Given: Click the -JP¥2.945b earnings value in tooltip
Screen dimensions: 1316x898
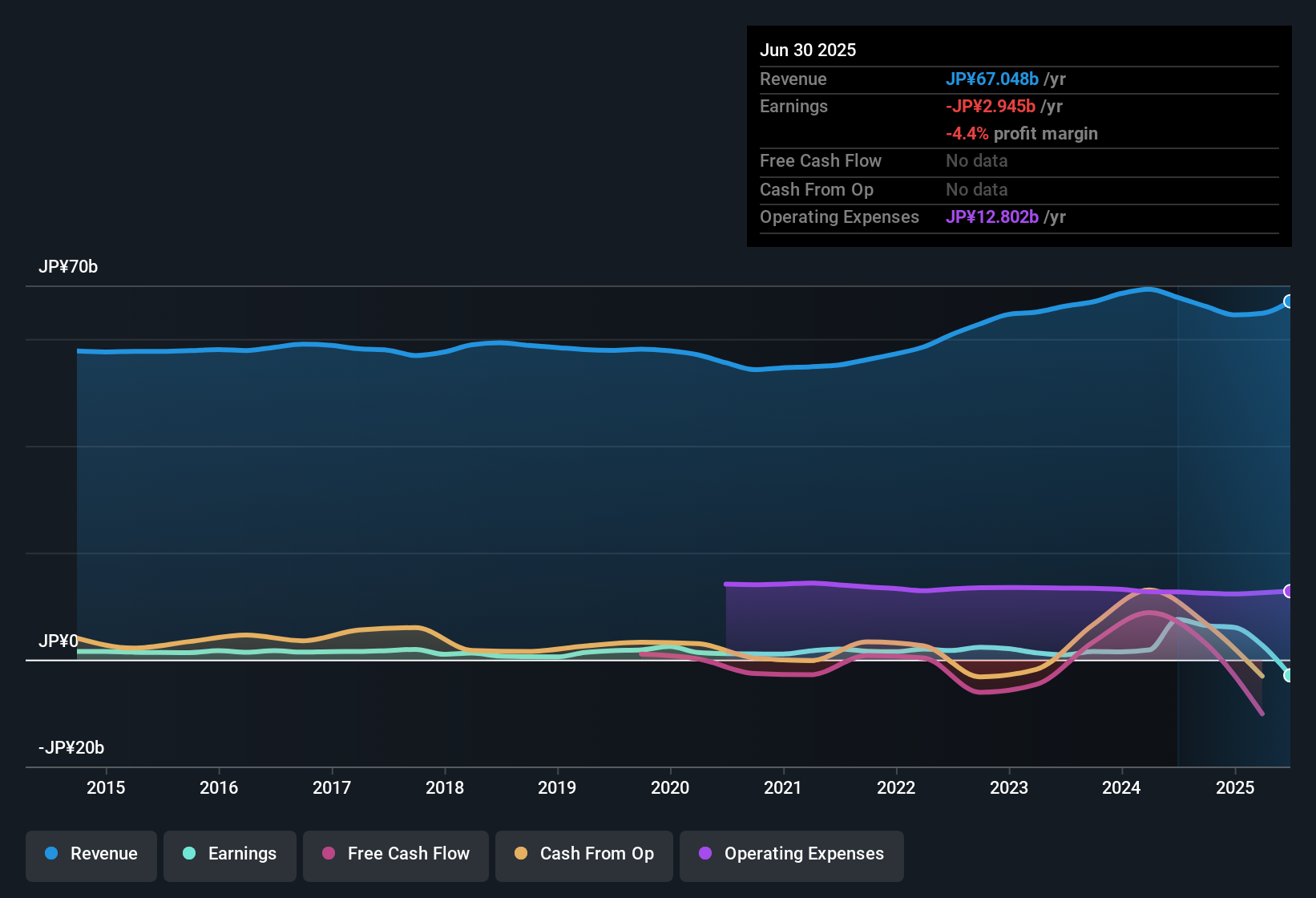Looking at the screenshot, I should (991, 106).
